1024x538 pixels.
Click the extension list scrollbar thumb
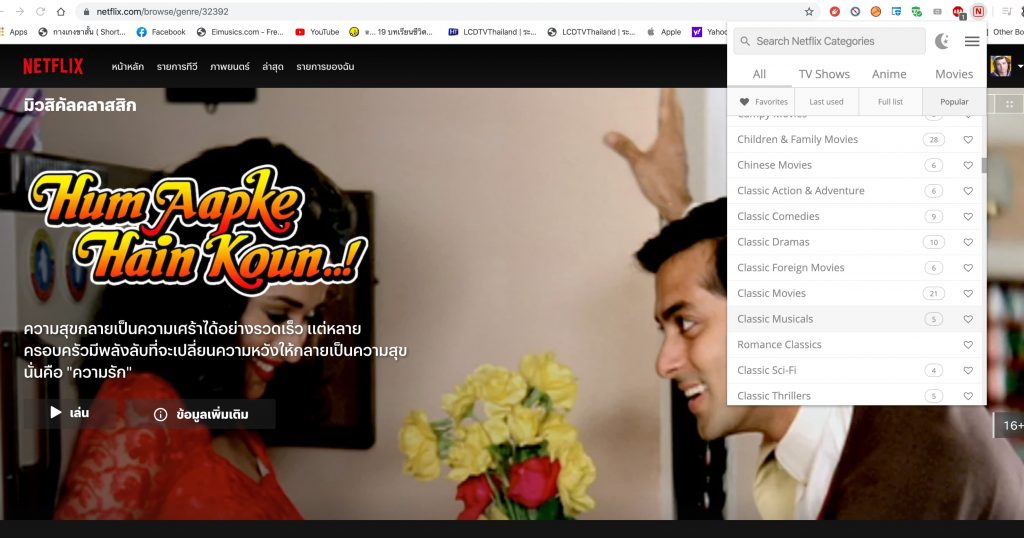[x=984, y=165]
